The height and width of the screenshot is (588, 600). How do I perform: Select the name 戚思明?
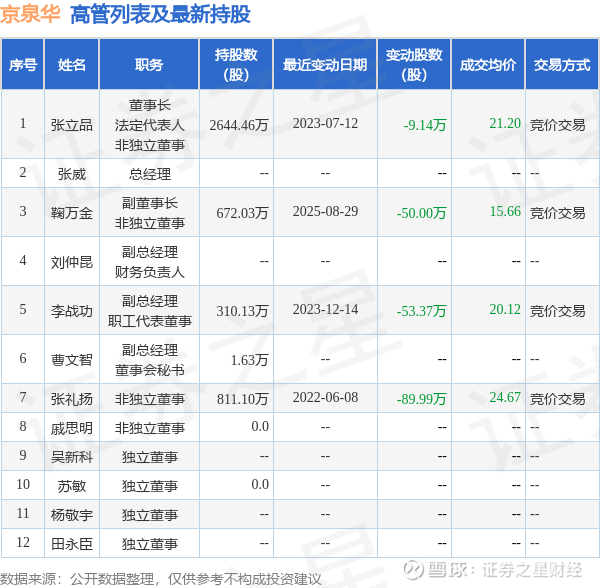click(x=72, y=428)
